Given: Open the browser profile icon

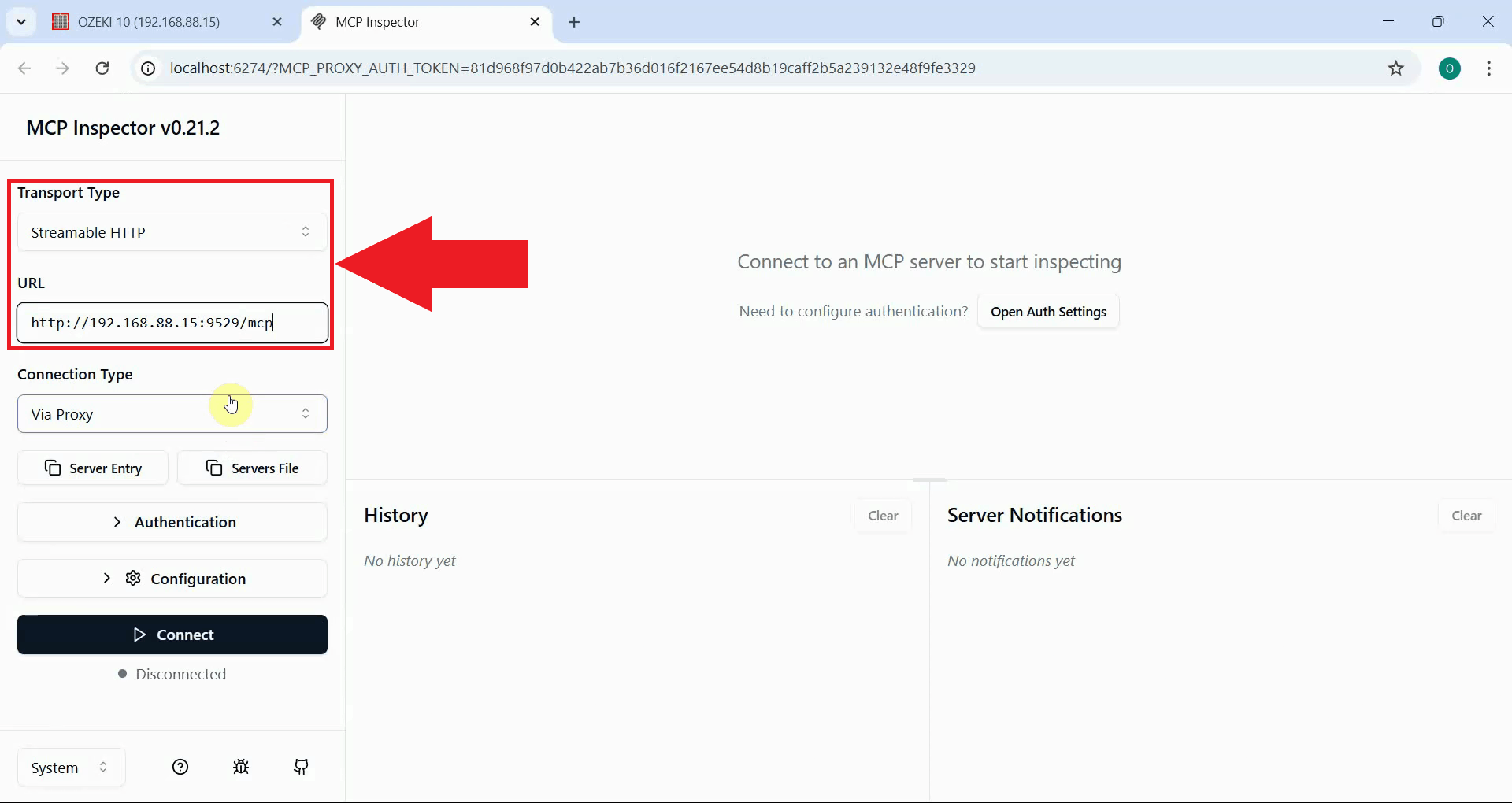Looking at the screenshot, I should (1451, 68).
